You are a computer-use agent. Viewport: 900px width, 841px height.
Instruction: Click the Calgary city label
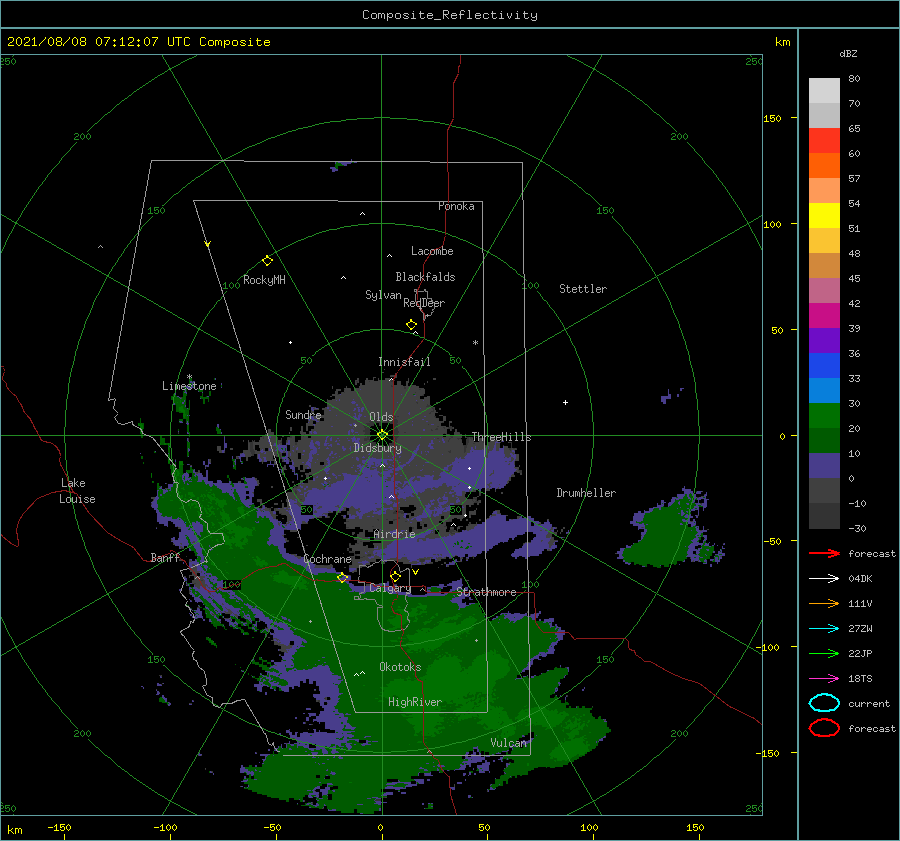(390, 588)
